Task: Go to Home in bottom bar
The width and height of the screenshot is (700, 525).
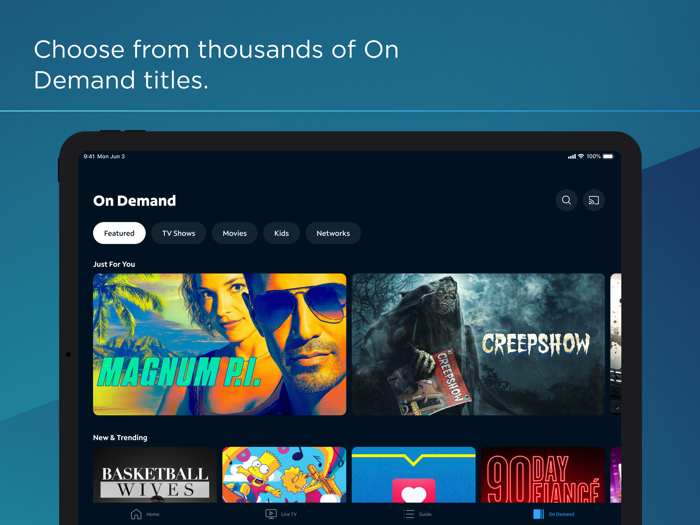Action: (136, 514)
